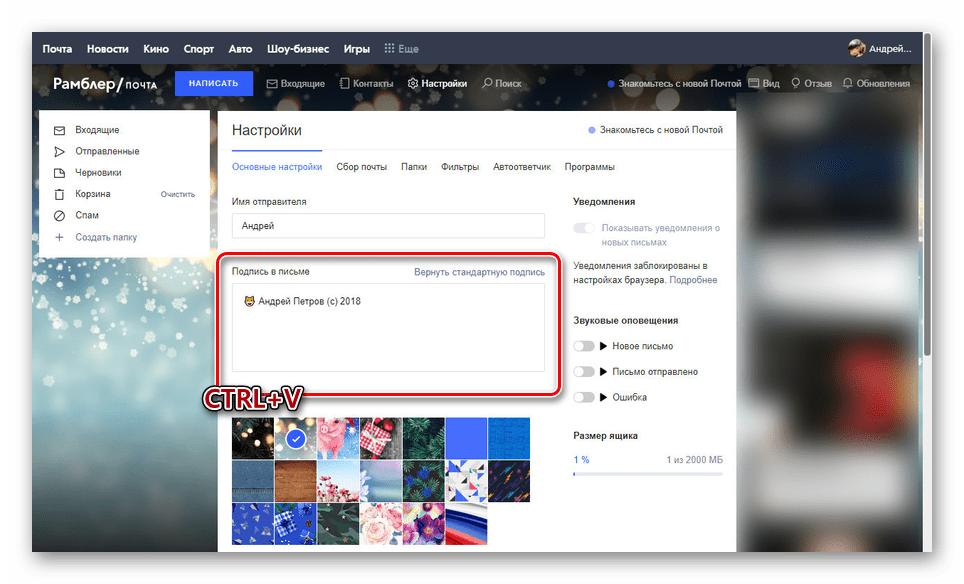Toggle the Новое письмо sound switch
Screen dimensions: 964x584
pyautogui.click(x=584, y=346)
